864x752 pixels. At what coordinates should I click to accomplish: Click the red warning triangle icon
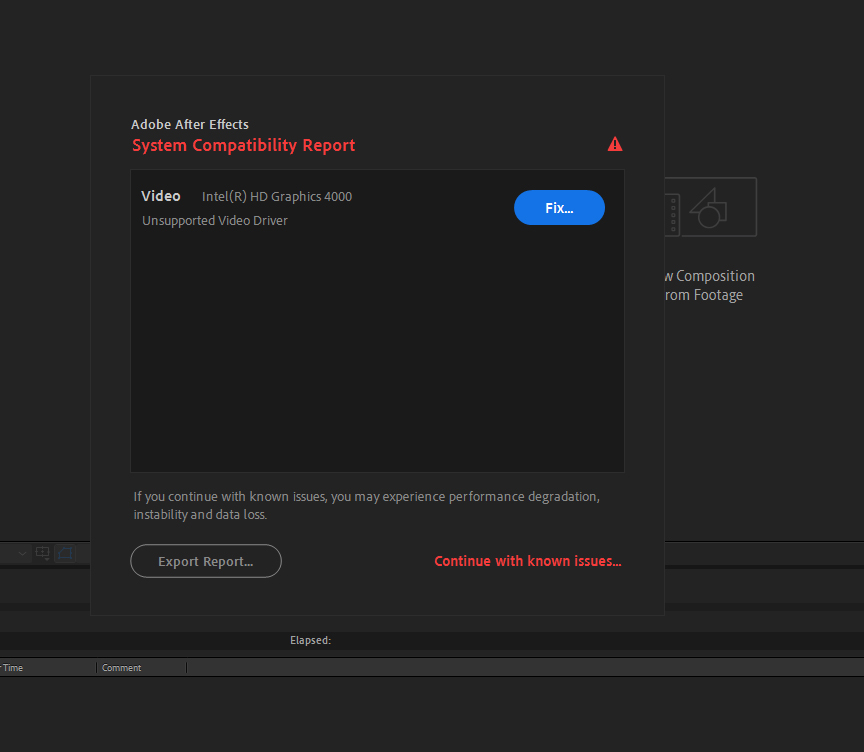point(615,144)
